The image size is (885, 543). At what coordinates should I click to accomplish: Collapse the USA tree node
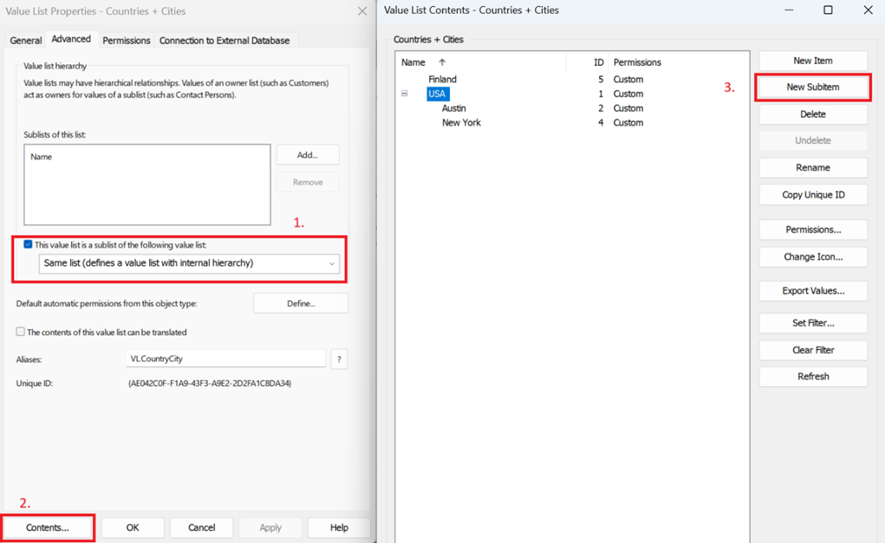(x=405, y=94)
